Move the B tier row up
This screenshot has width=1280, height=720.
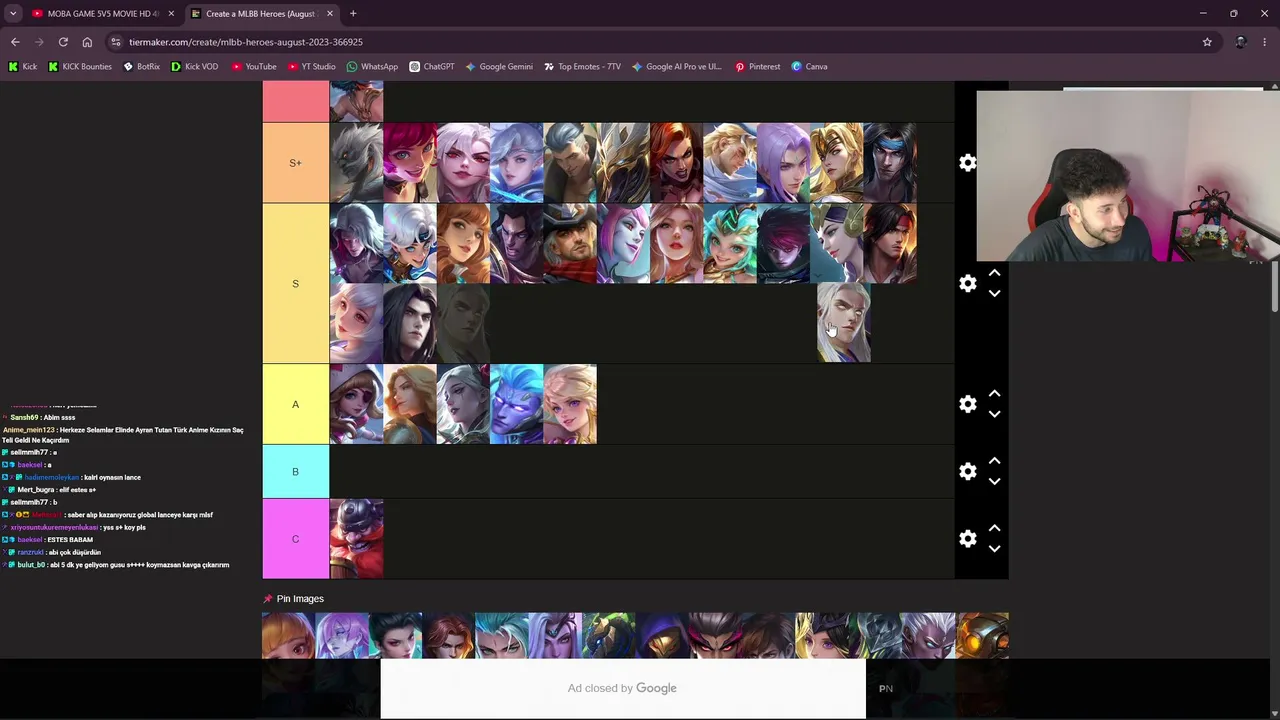point(994,461)
